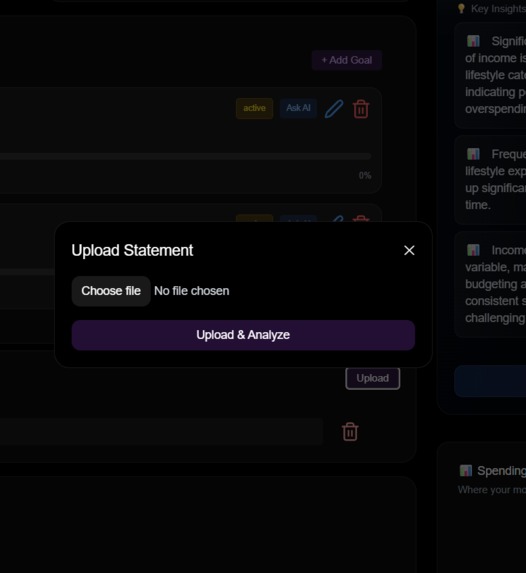Click the blue button under the insights list

(x=490, y=381)
